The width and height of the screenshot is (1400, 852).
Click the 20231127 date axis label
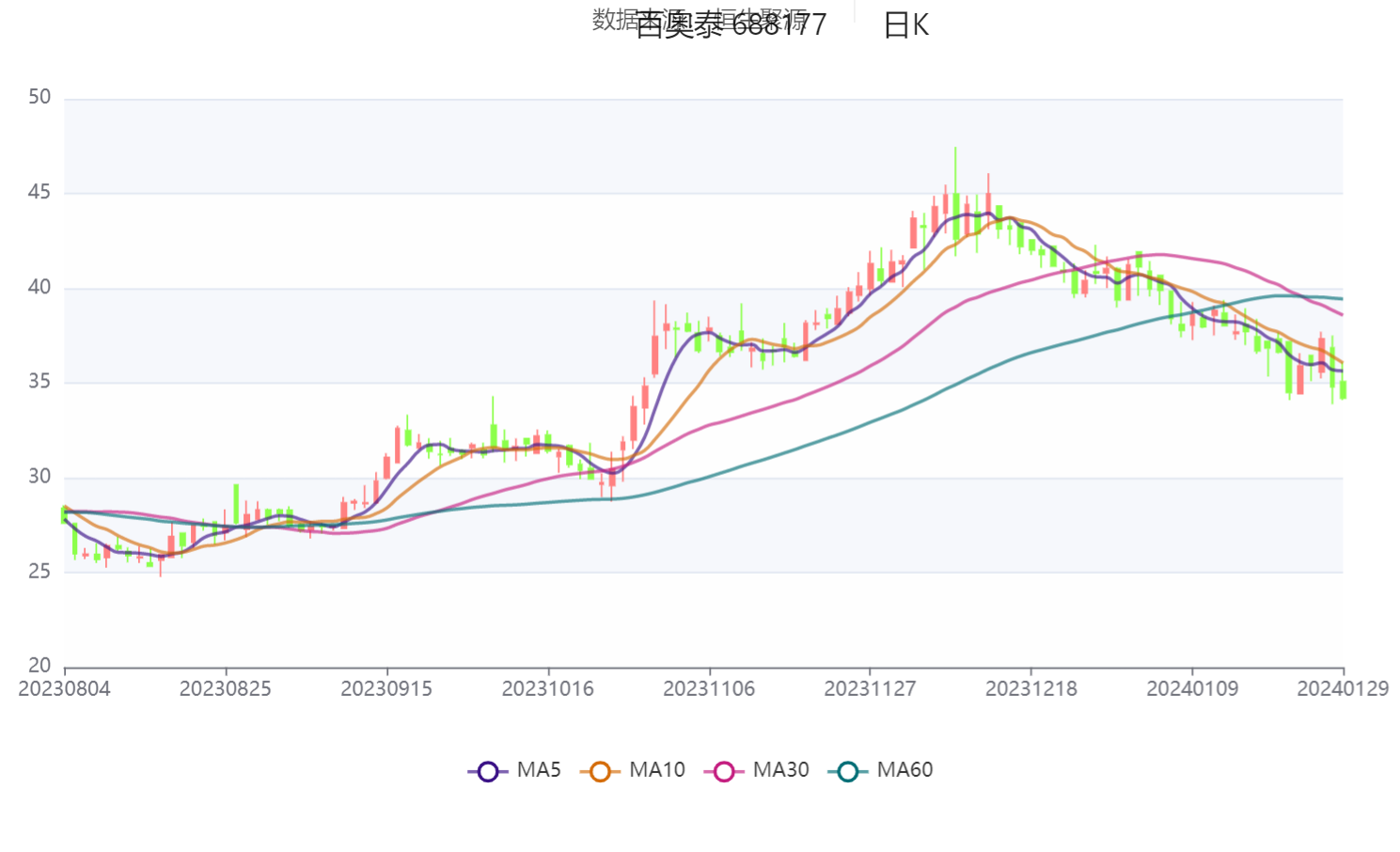click(x=870, y=689)
